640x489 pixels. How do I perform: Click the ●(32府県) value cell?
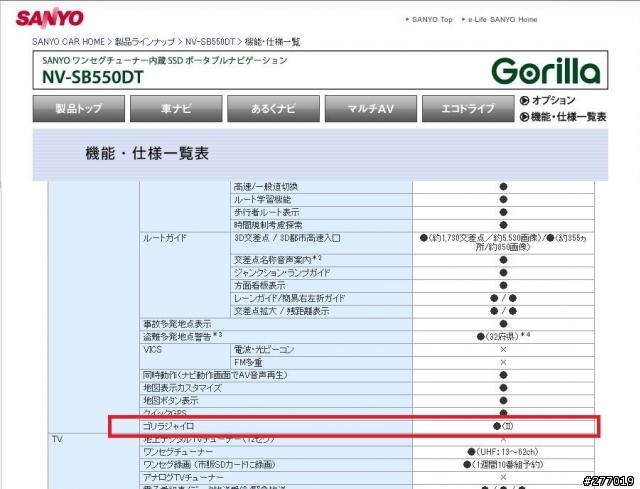point(503,337)
